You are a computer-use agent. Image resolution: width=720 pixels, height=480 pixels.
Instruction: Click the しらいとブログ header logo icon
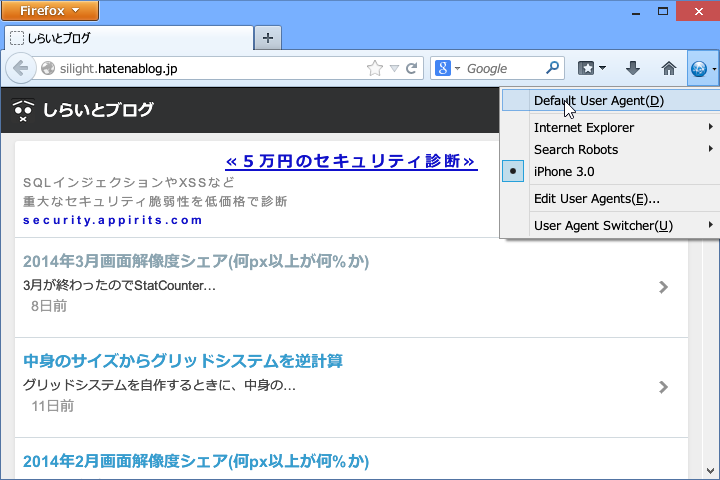23,110
